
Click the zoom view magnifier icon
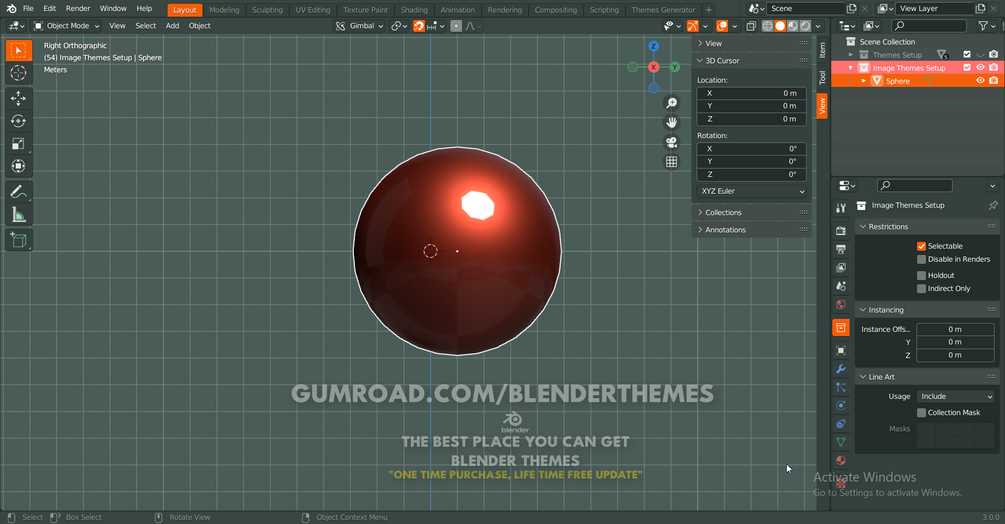[x=671, y=103]
